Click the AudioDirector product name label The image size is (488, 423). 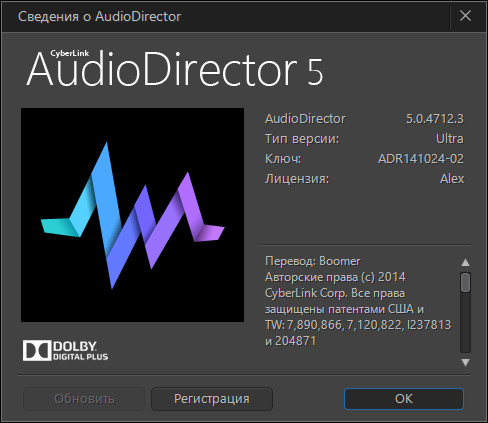pos(305,119)
